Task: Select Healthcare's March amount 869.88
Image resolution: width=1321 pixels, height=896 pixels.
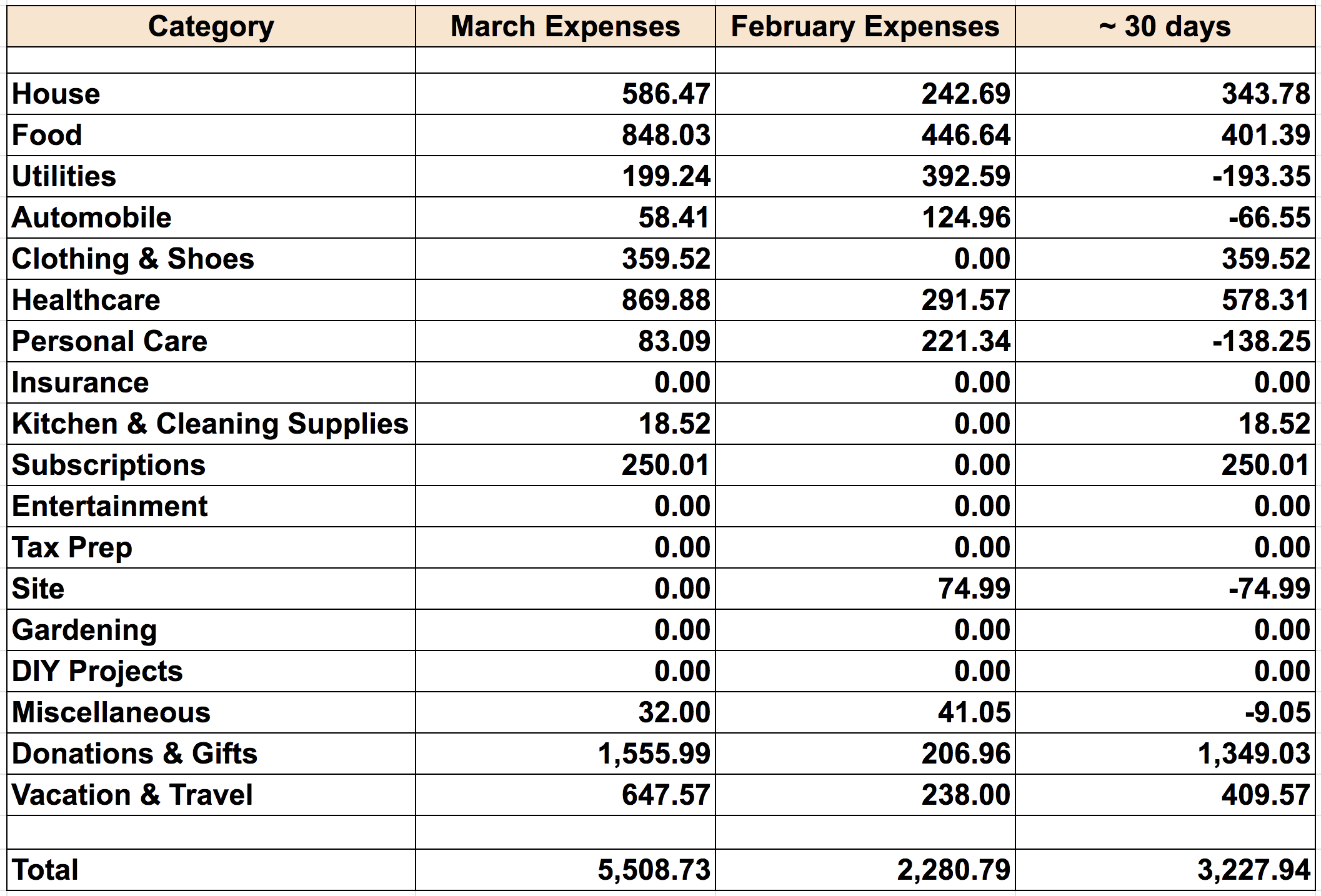Action: (x=665, y=300)
